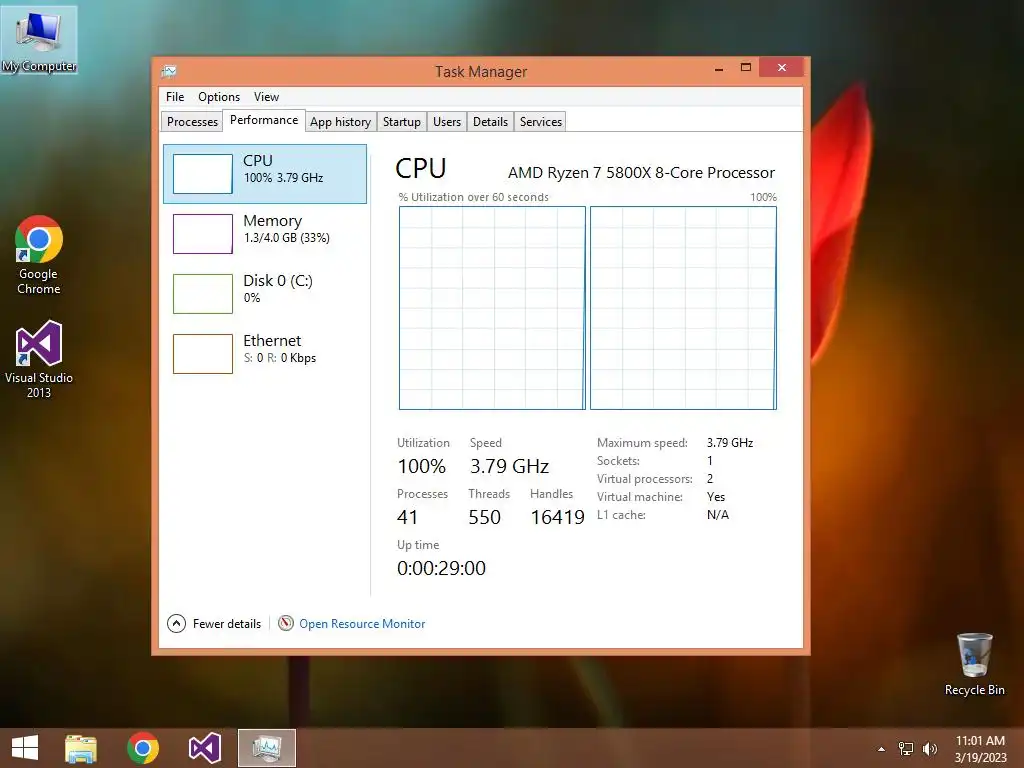Viewport: 1024px width, 768px height.
Task: Launch Chrome from the taskbar
Action: [x=143, y=748]
